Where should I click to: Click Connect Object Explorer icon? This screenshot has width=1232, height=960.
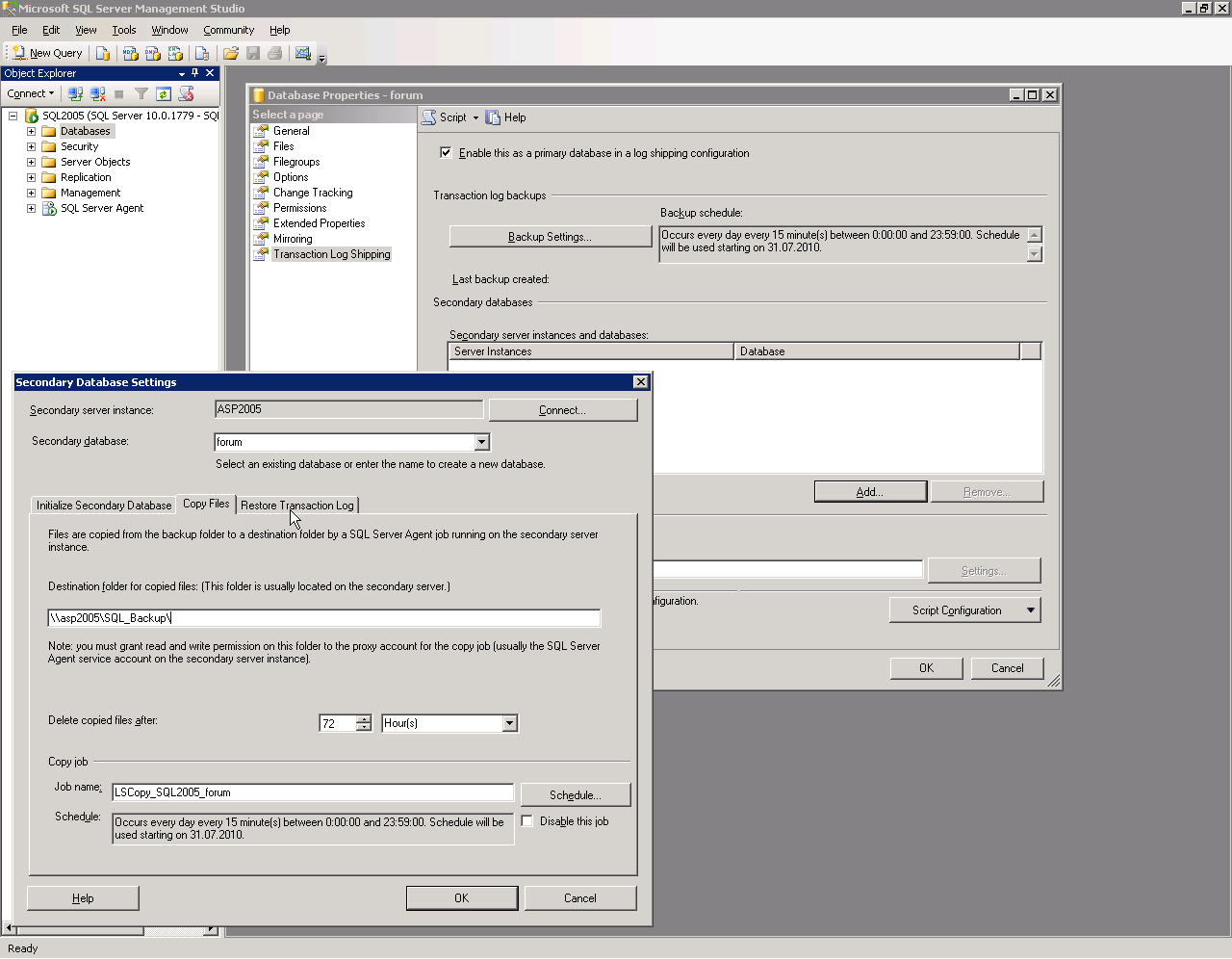pos(75,93)
